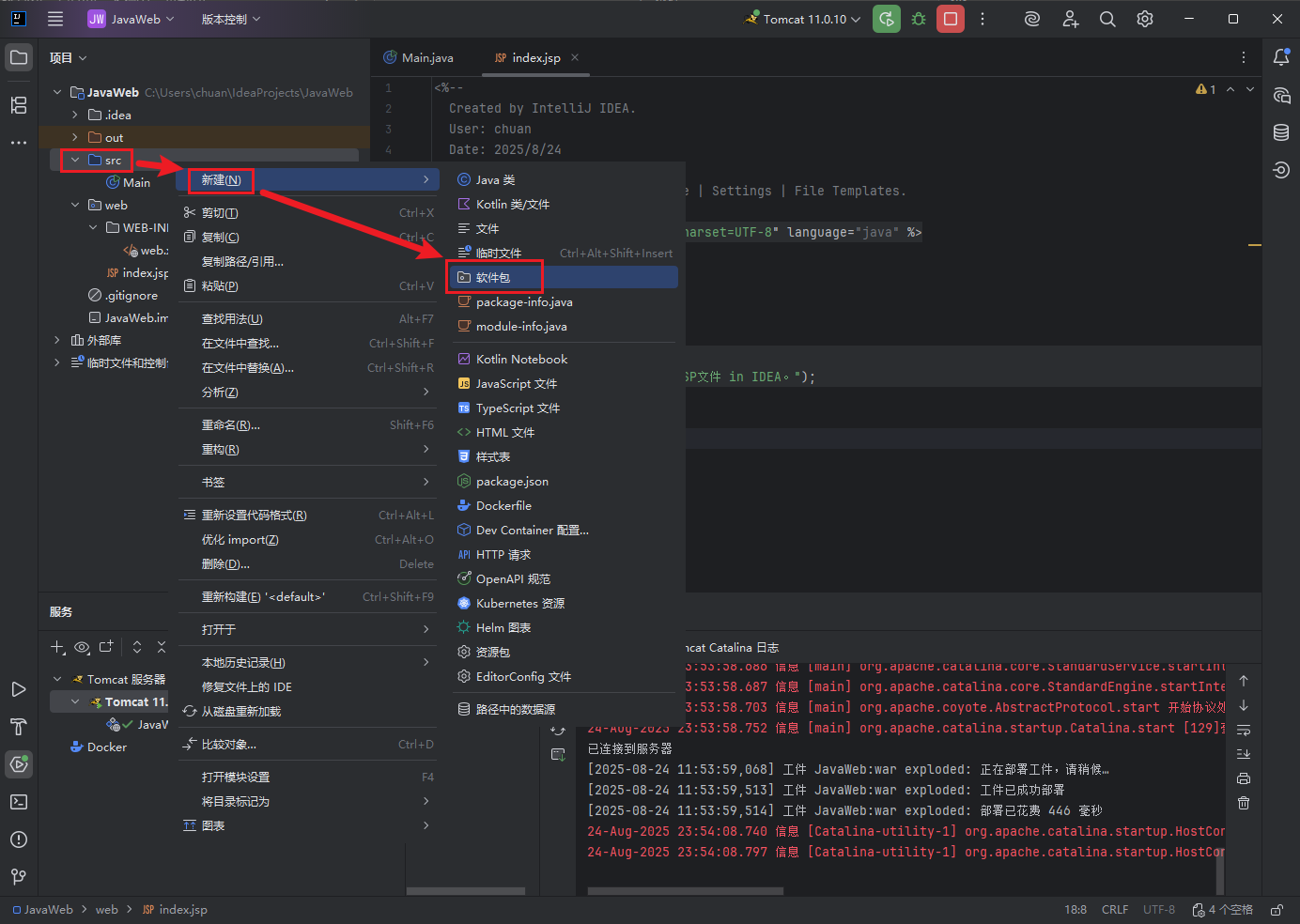
Task: Open the 版本控制 dropdown
Action: (x=231, y=19)
